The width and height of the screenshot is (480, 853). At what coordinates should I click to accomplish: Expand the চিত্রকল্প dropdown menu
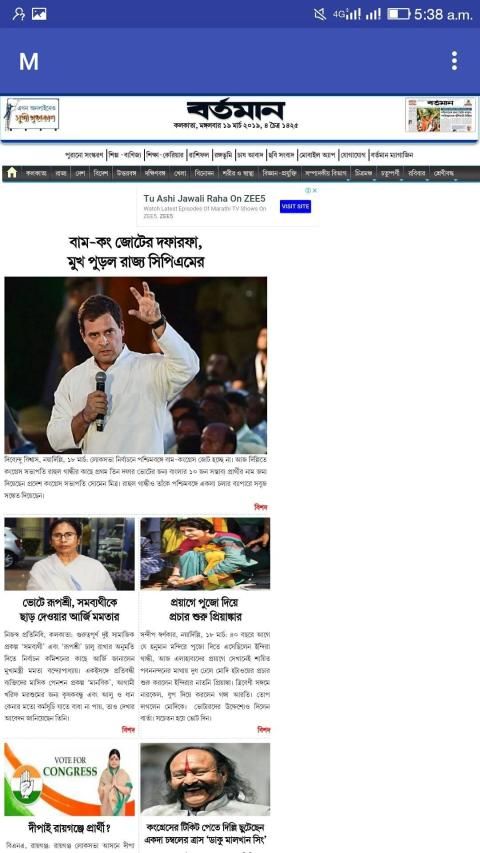(x=363, y=172)
